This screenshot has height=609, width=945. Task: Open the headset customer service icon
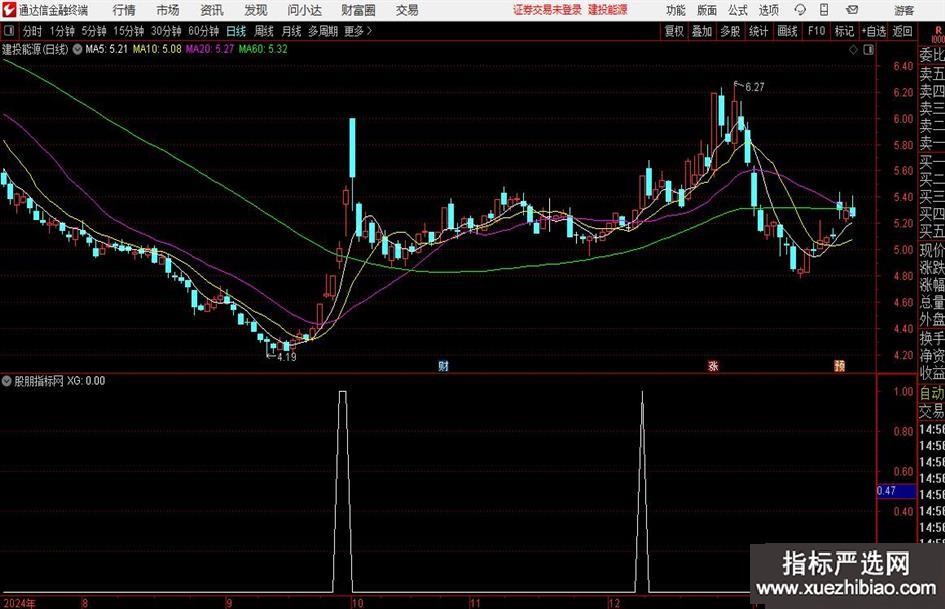[800, 10]
